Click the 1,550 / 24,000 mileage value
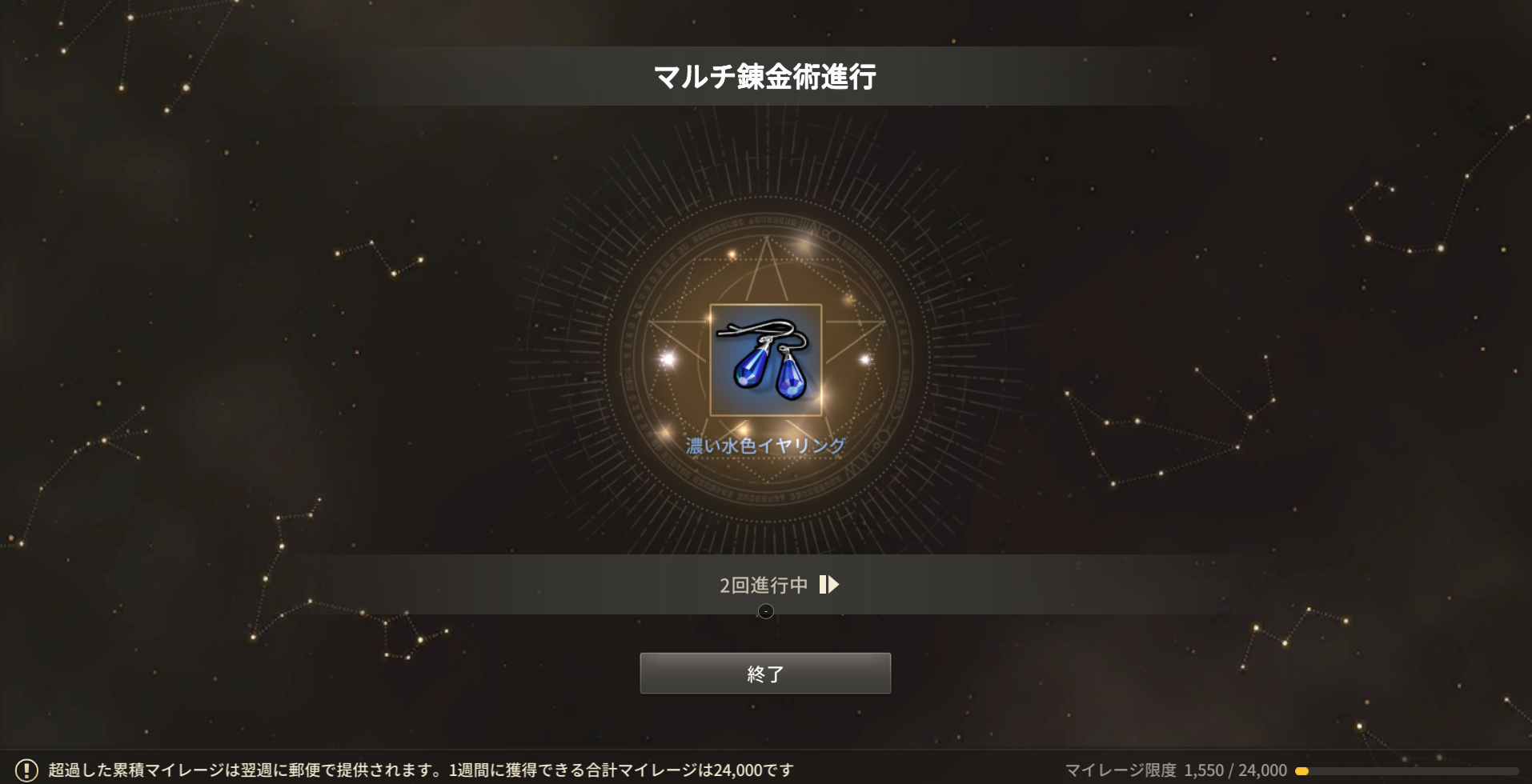Screen dimensions: 1532x784 [1236, 770]
